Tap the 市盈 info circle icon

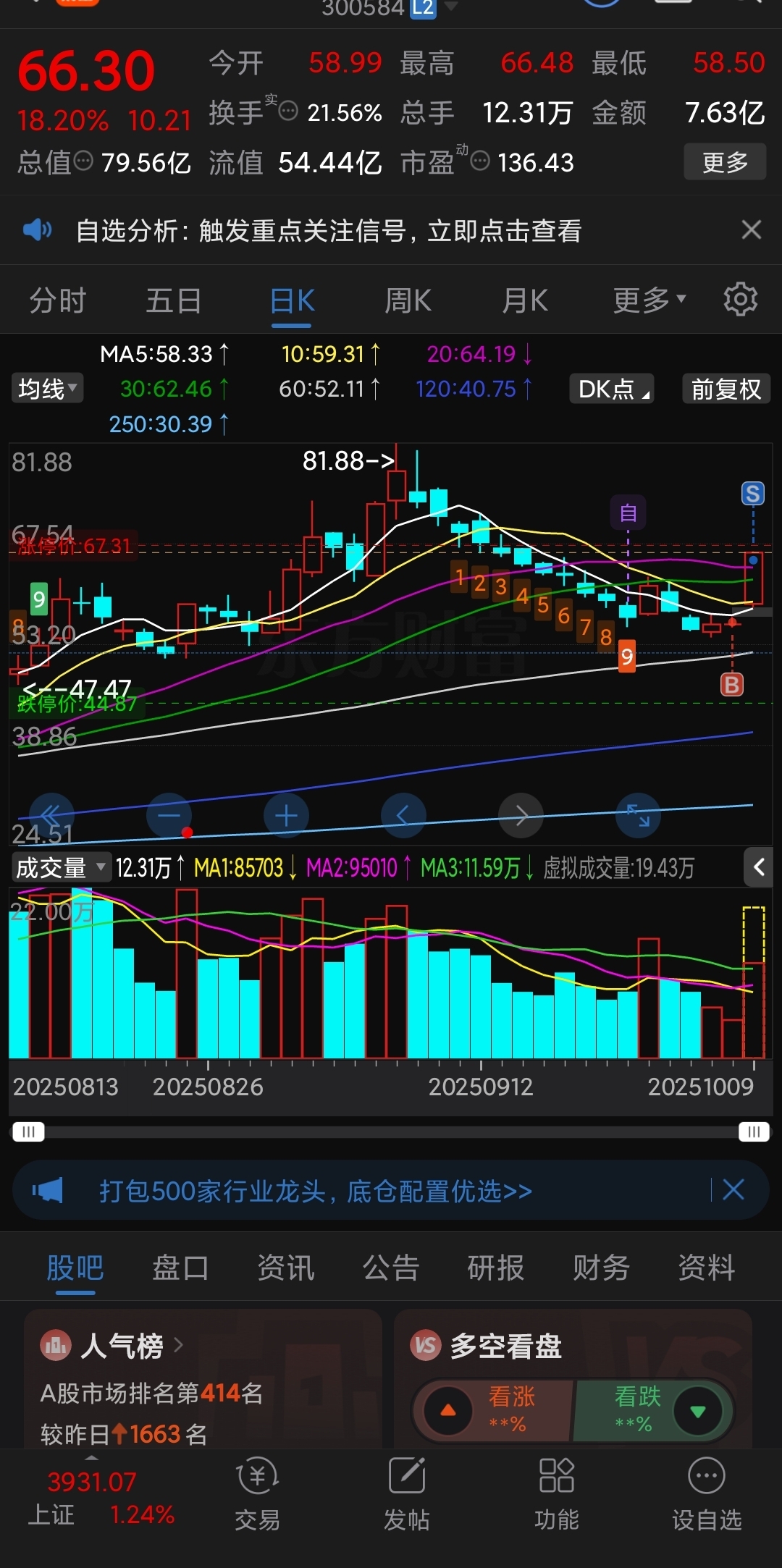point(480,161)
